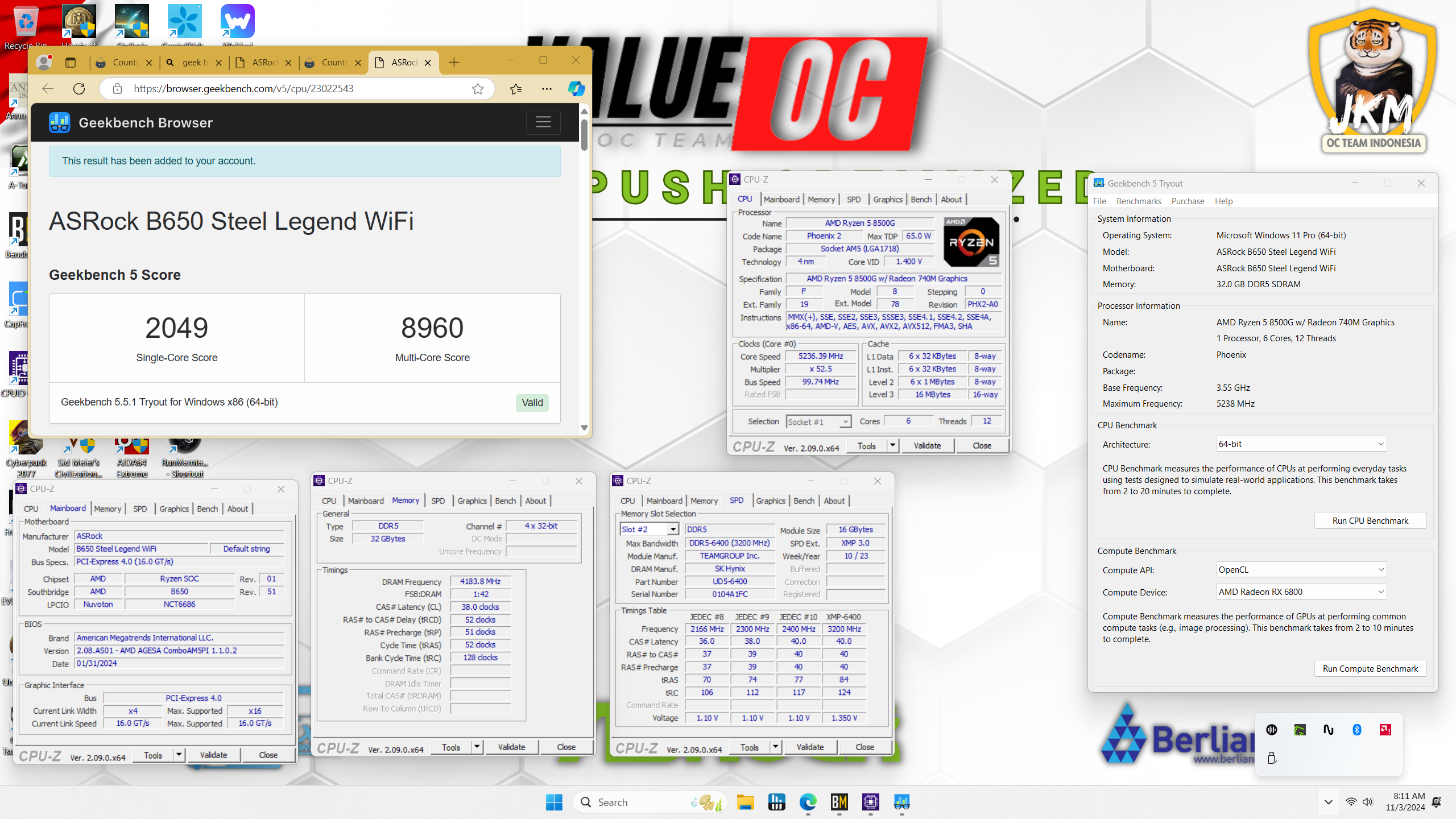Open File menu in Geekbench 5
This screenshot has height=819, width=1456.
(1099, 201)
